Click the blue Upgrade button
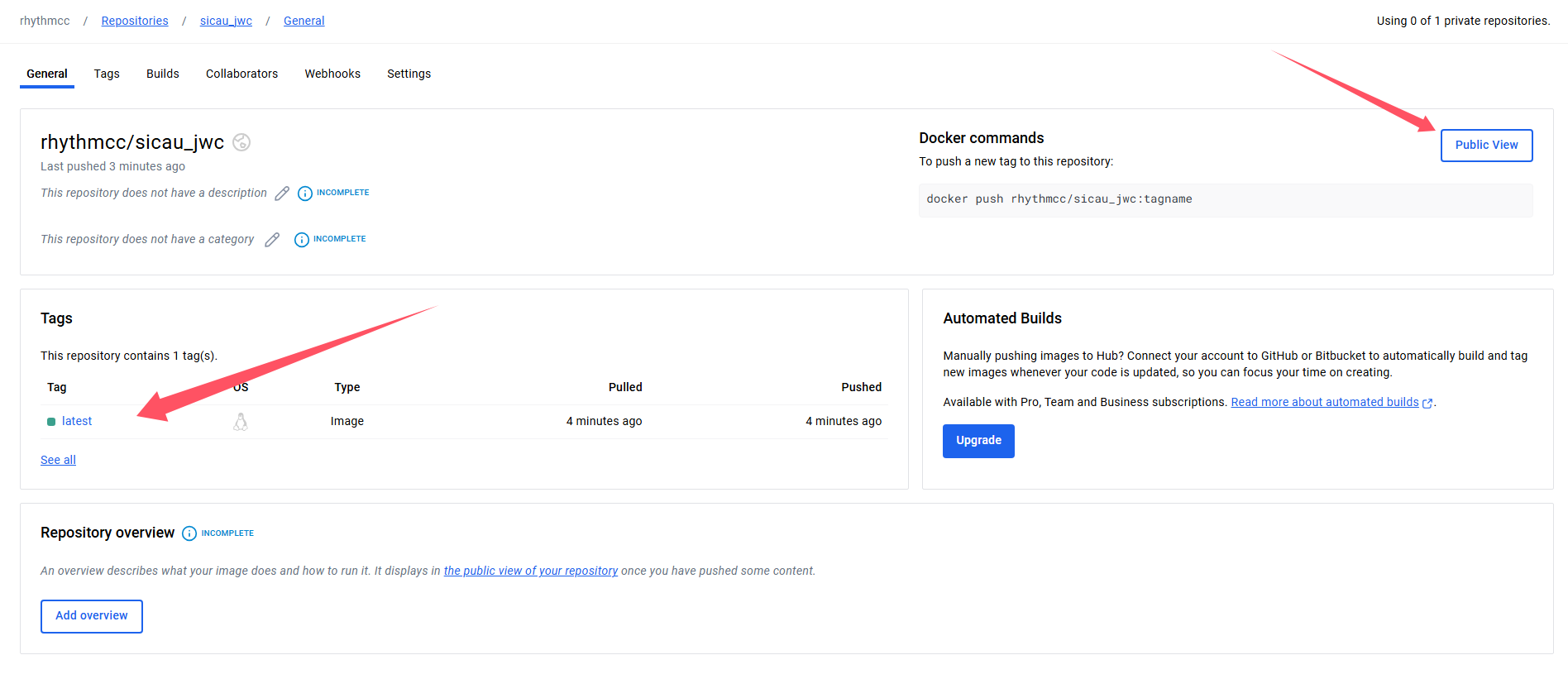This screenshot has width=1568, height=679. pos(978,441)
